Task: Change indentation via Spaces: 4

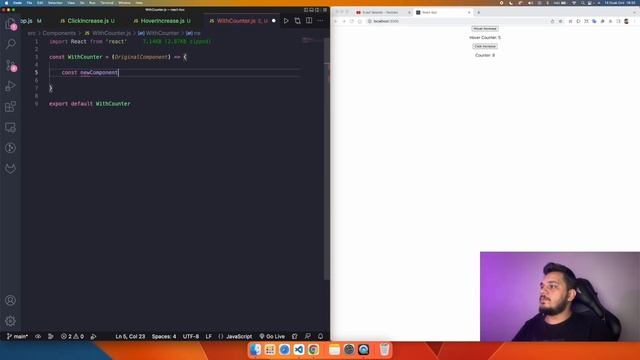Action: click(164, 336)
